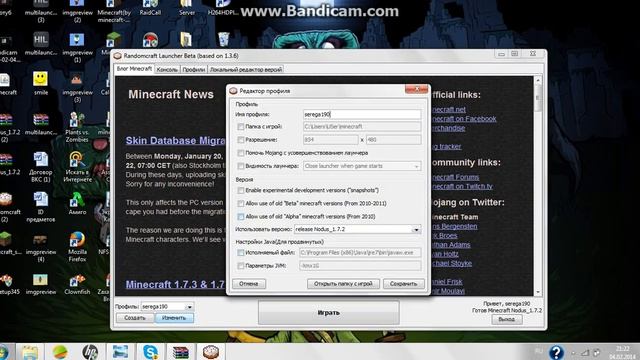
Task: Enable the Папка с игрой checkbox
Action: coord(241,127)
